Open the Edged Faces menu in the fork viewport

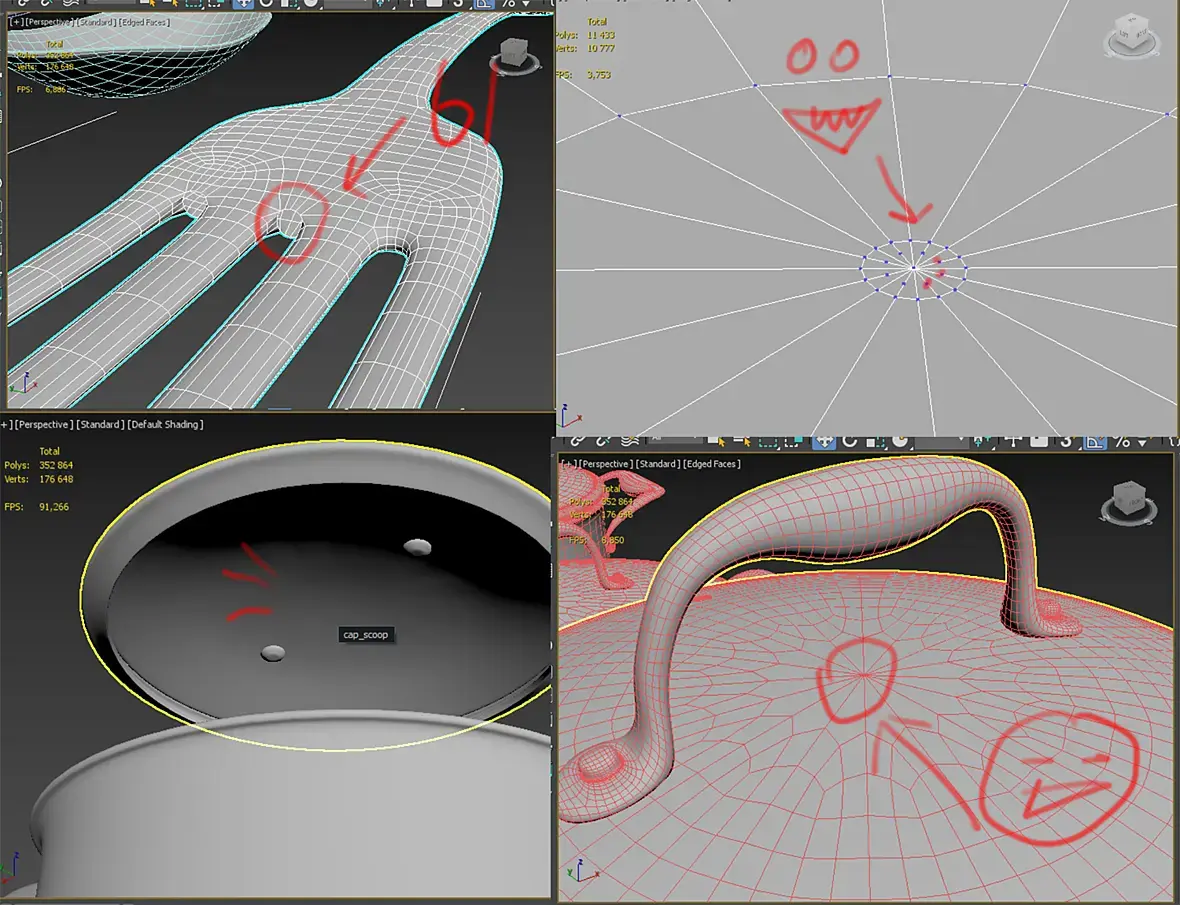coord(145,22)
